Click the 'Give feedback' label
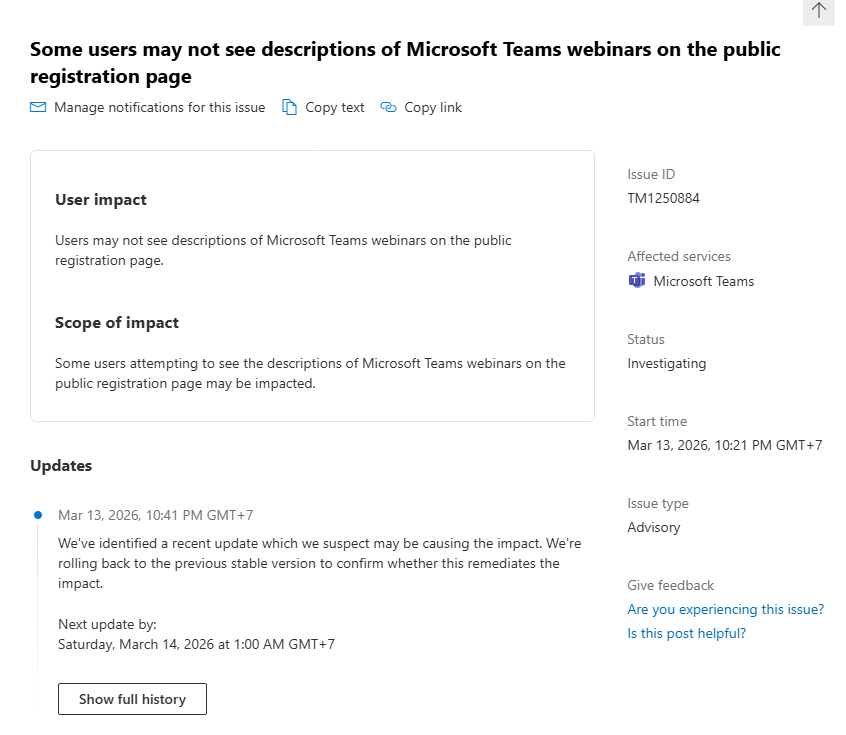The image size is (846, 735). click(670, 585)
